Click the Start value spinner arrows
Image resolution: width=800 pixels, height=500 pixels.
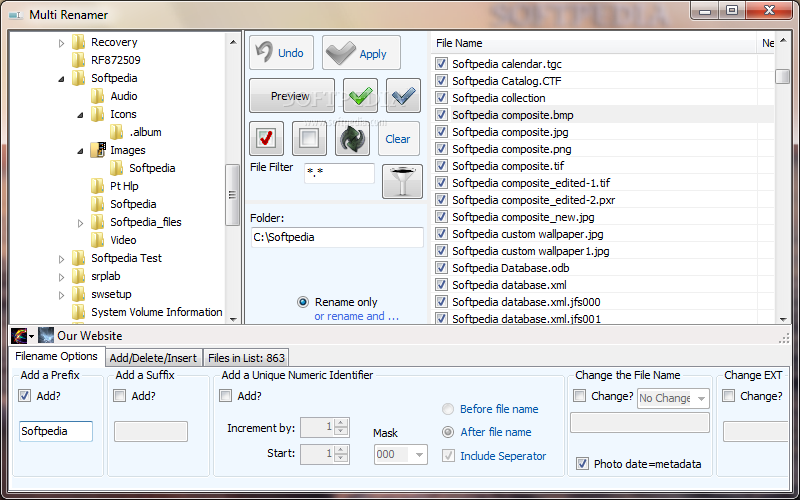tap(341, 454)
